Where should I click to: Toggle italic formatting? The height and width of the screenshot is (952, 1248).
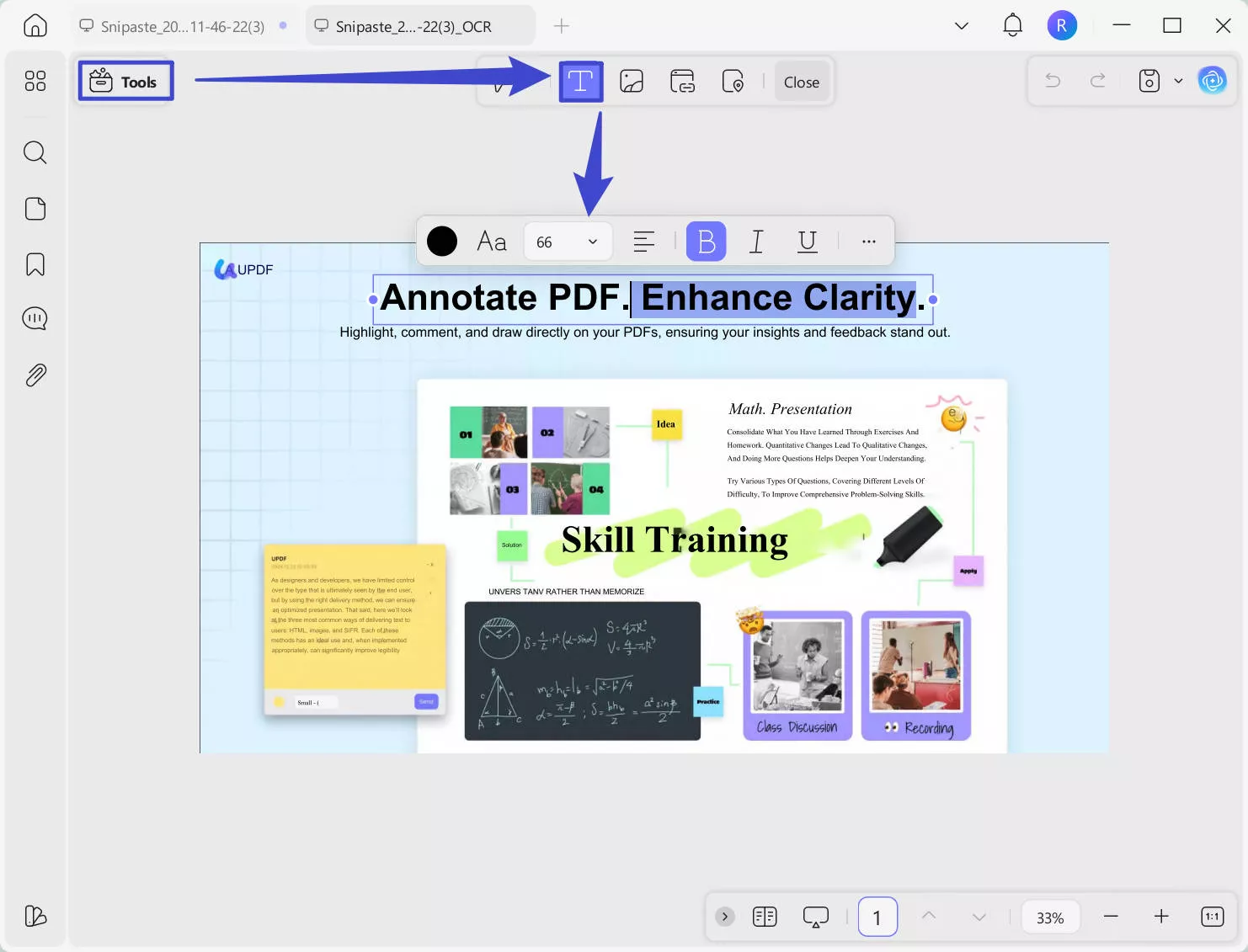756,242
